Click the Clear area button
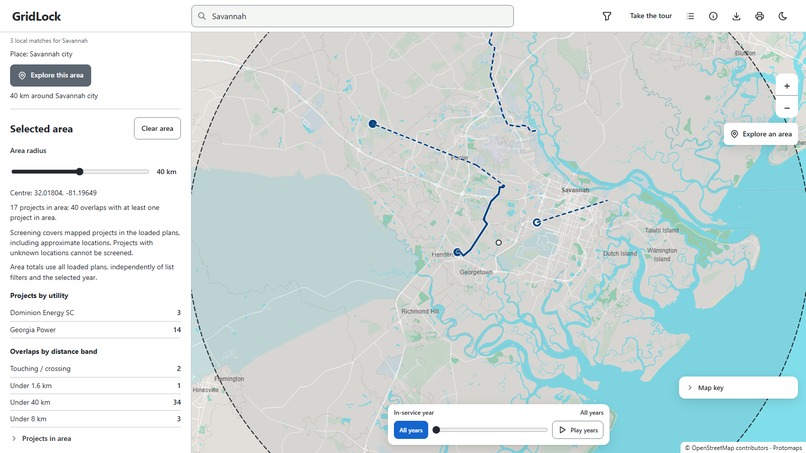806x453 pixels. point(157,129)
